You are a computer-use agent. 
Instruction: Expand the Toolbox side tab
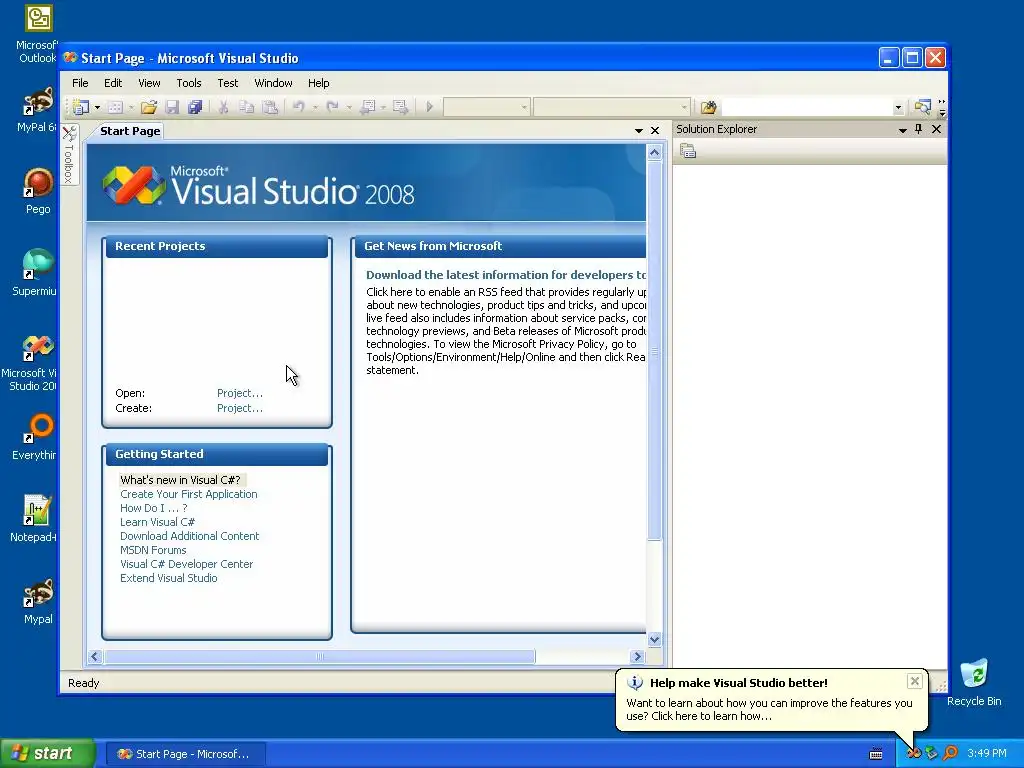tap(69, 154)
